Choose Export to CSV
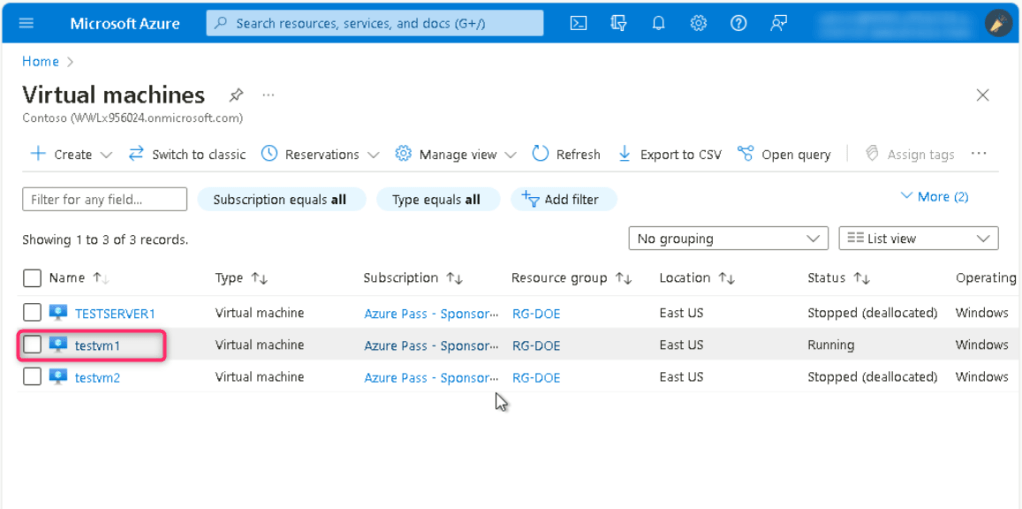Screen dimensions: 1022x509 coord(669,154)
